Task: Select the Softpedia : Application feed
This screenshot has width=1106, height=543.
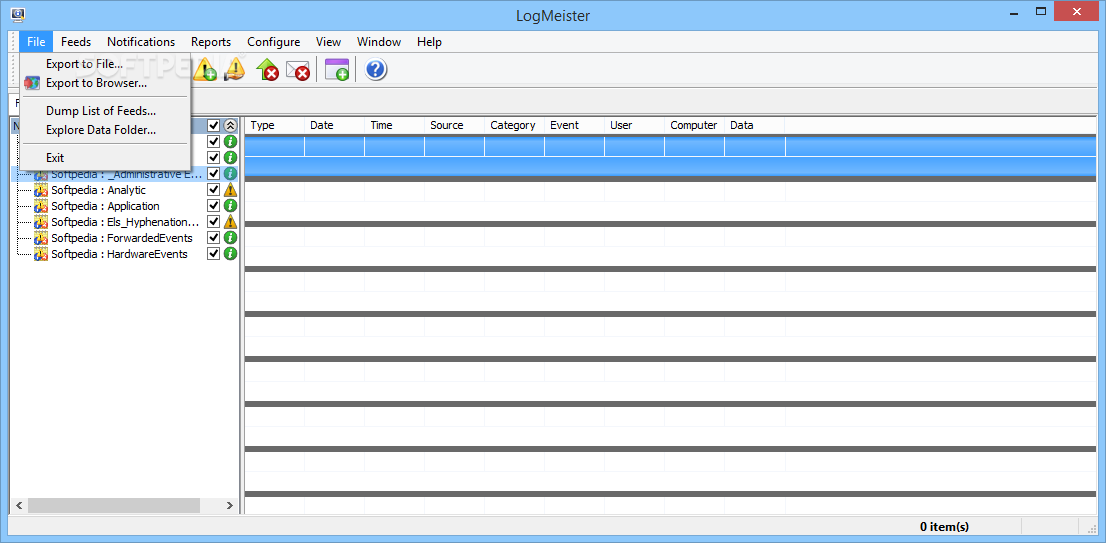Action: 105,206
